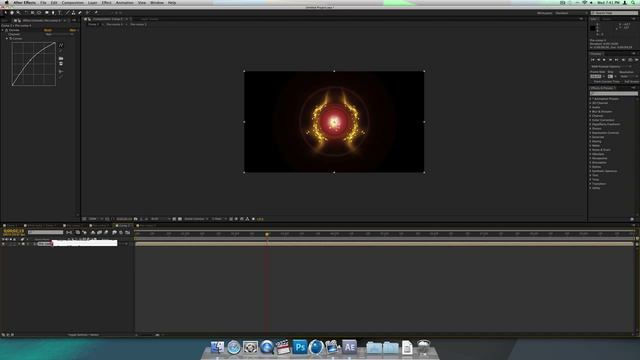
Task: Open the Active Camera view dropdown
Action: [196, 219]
